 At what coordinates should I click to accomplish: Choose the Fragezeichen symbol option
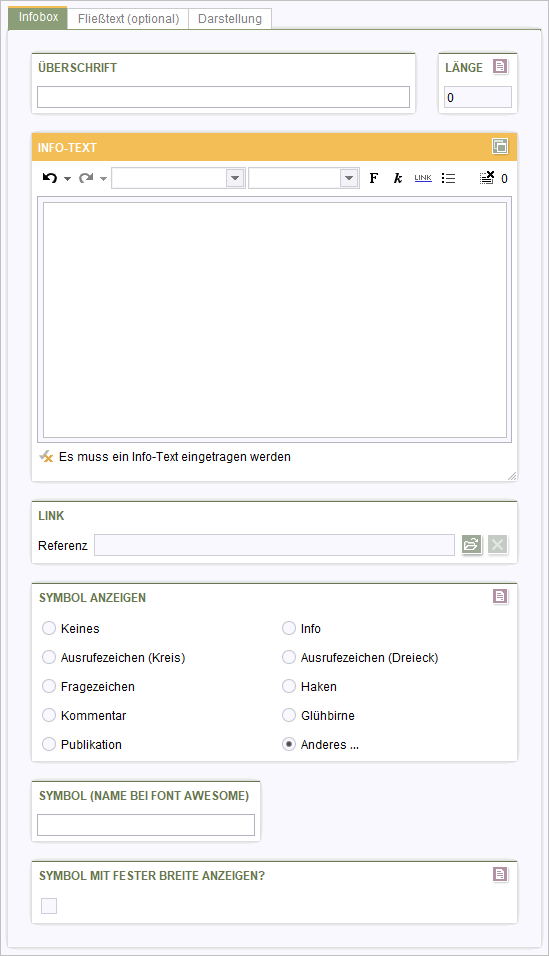tap(49, 686)
